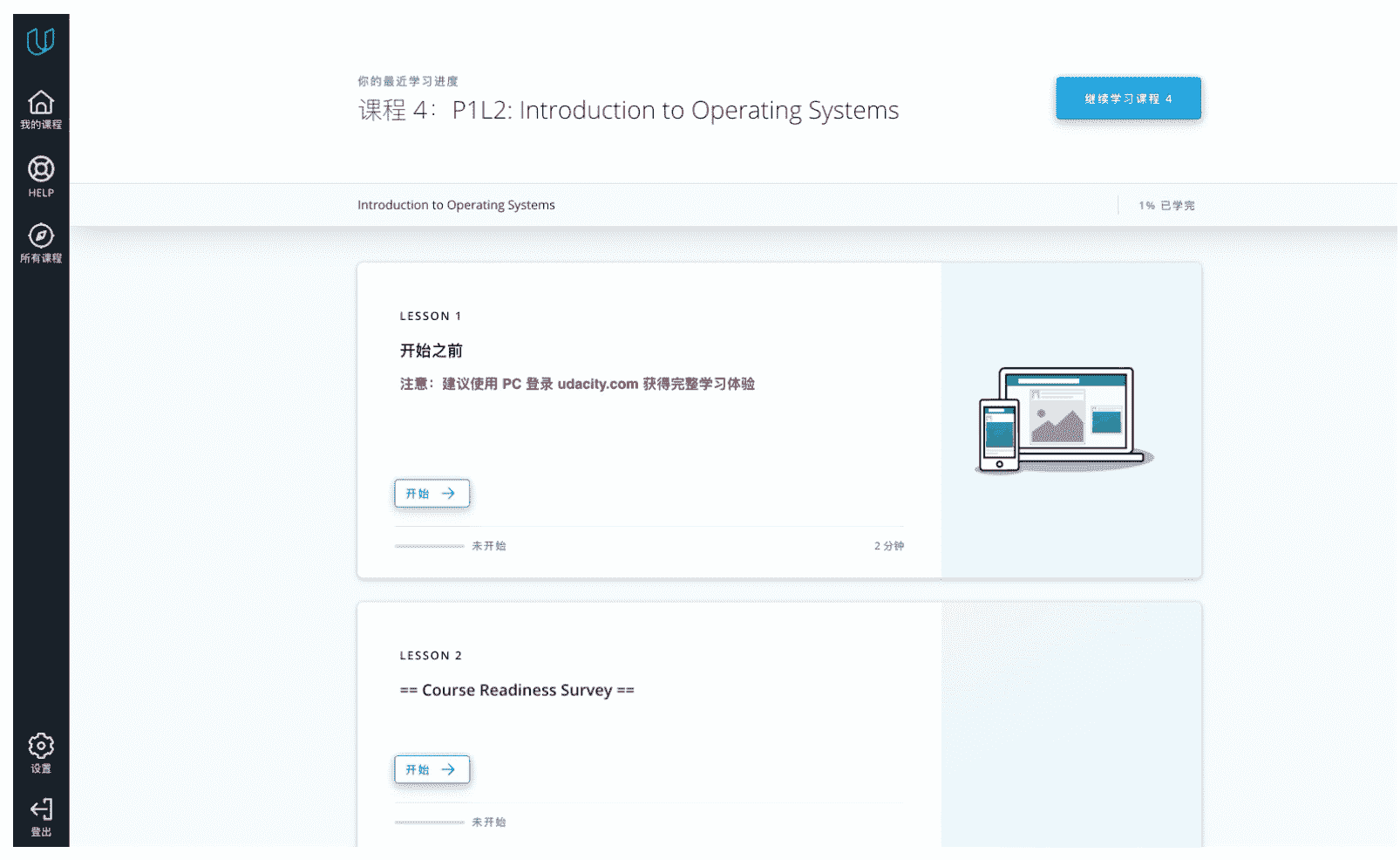
Task: Click the P1L2 course title heading
Action: pyautogui.click(x=628, y=111)
